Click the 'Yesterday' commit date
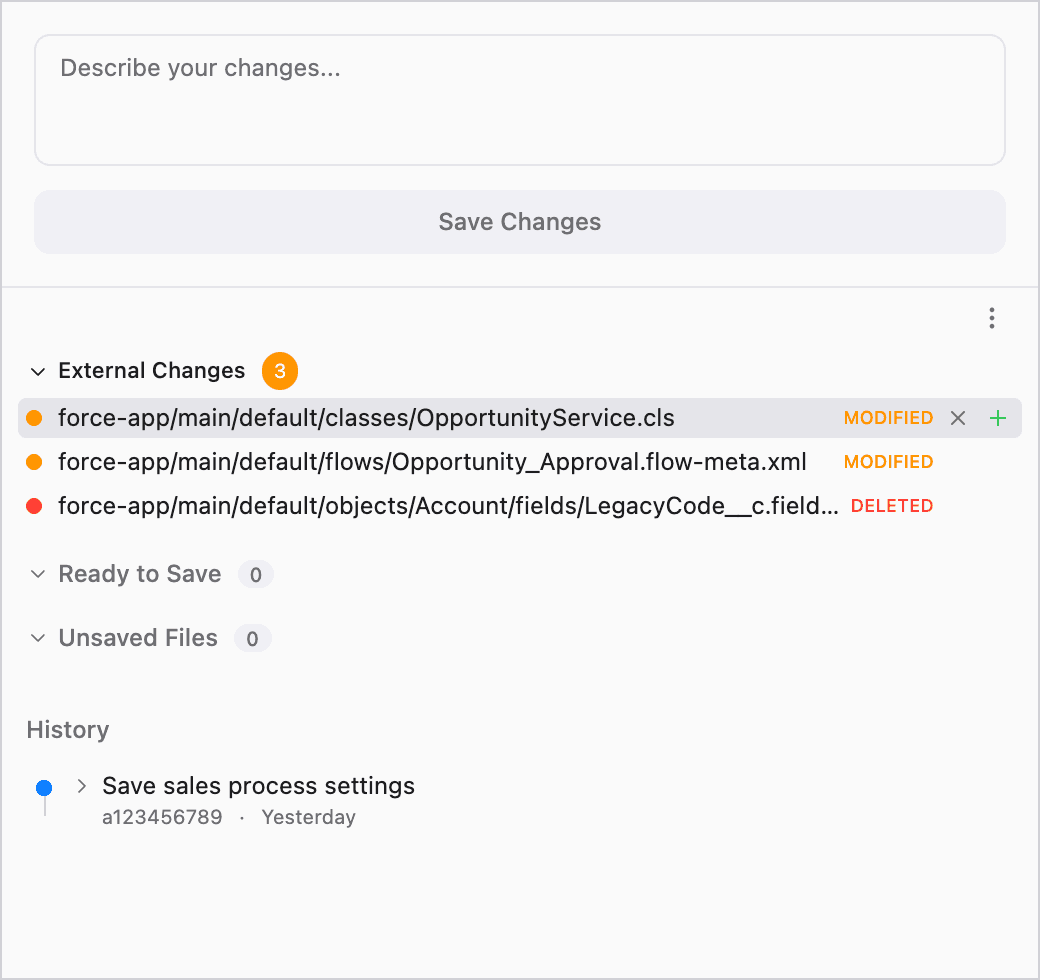The height and width of the screenshot is (980, 1040). [x=308, y=817]
